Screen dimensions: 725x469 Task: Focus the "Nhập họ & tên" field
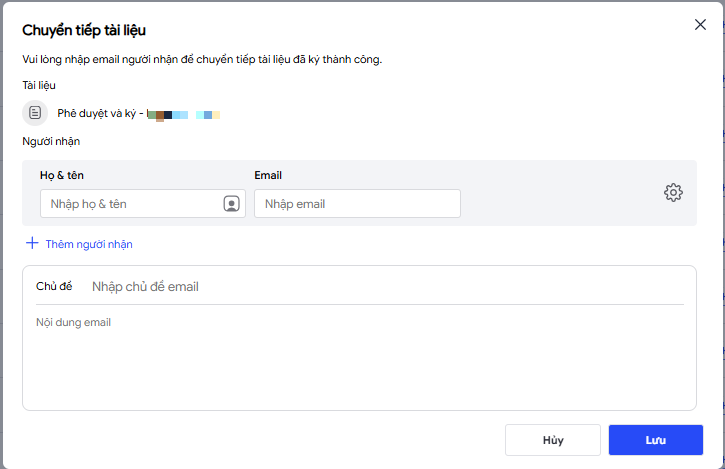click(130, 204)
